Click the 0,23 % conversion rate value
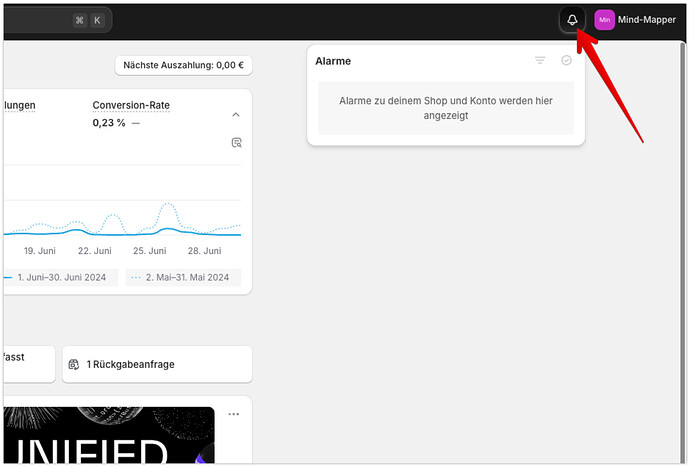 tap(109, 123)
